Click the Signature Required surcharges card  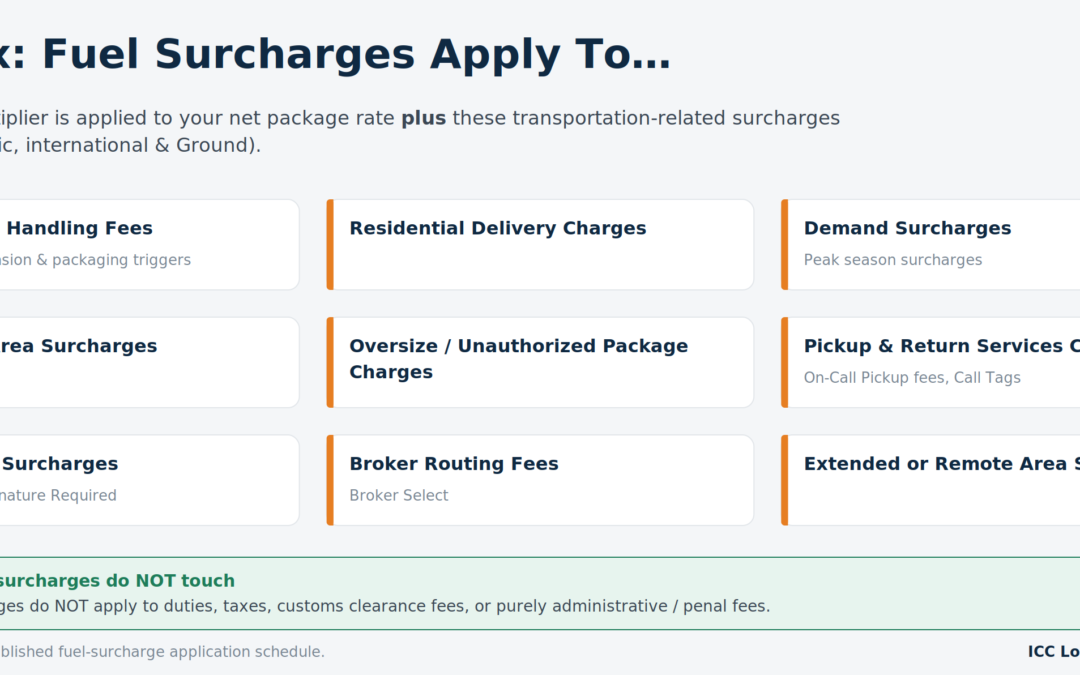149,480
